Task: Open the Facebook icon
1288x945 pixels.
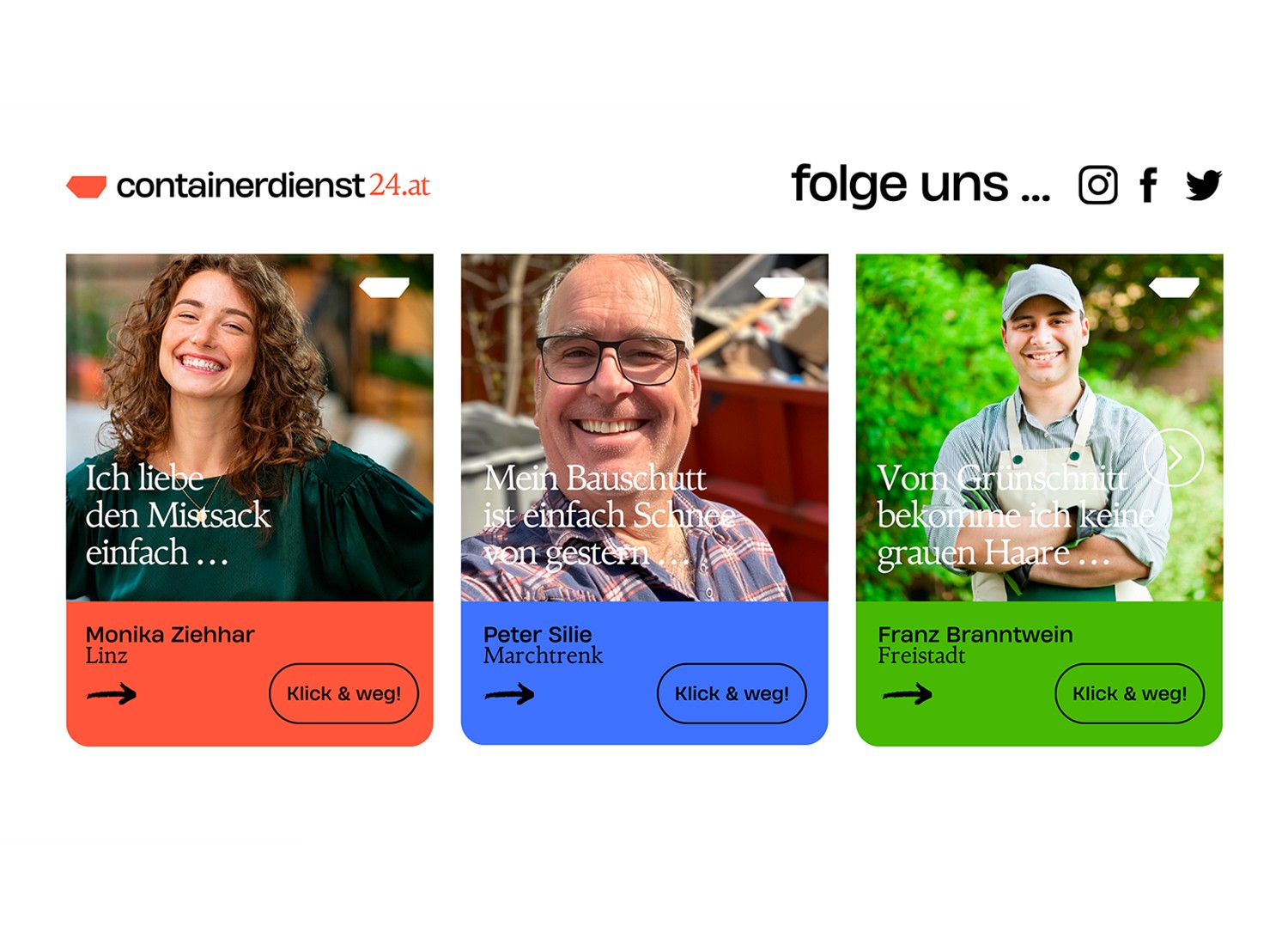Action: click(1148, 185)
